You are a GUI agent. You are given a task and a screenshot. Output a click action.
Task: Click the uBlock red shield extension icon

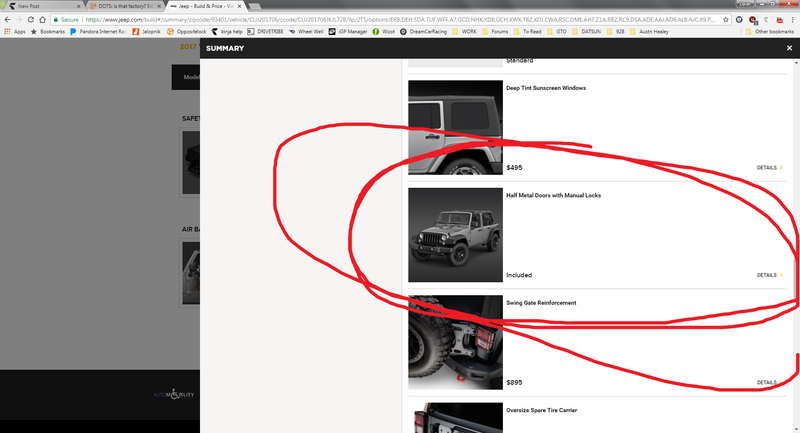[753, 19]
